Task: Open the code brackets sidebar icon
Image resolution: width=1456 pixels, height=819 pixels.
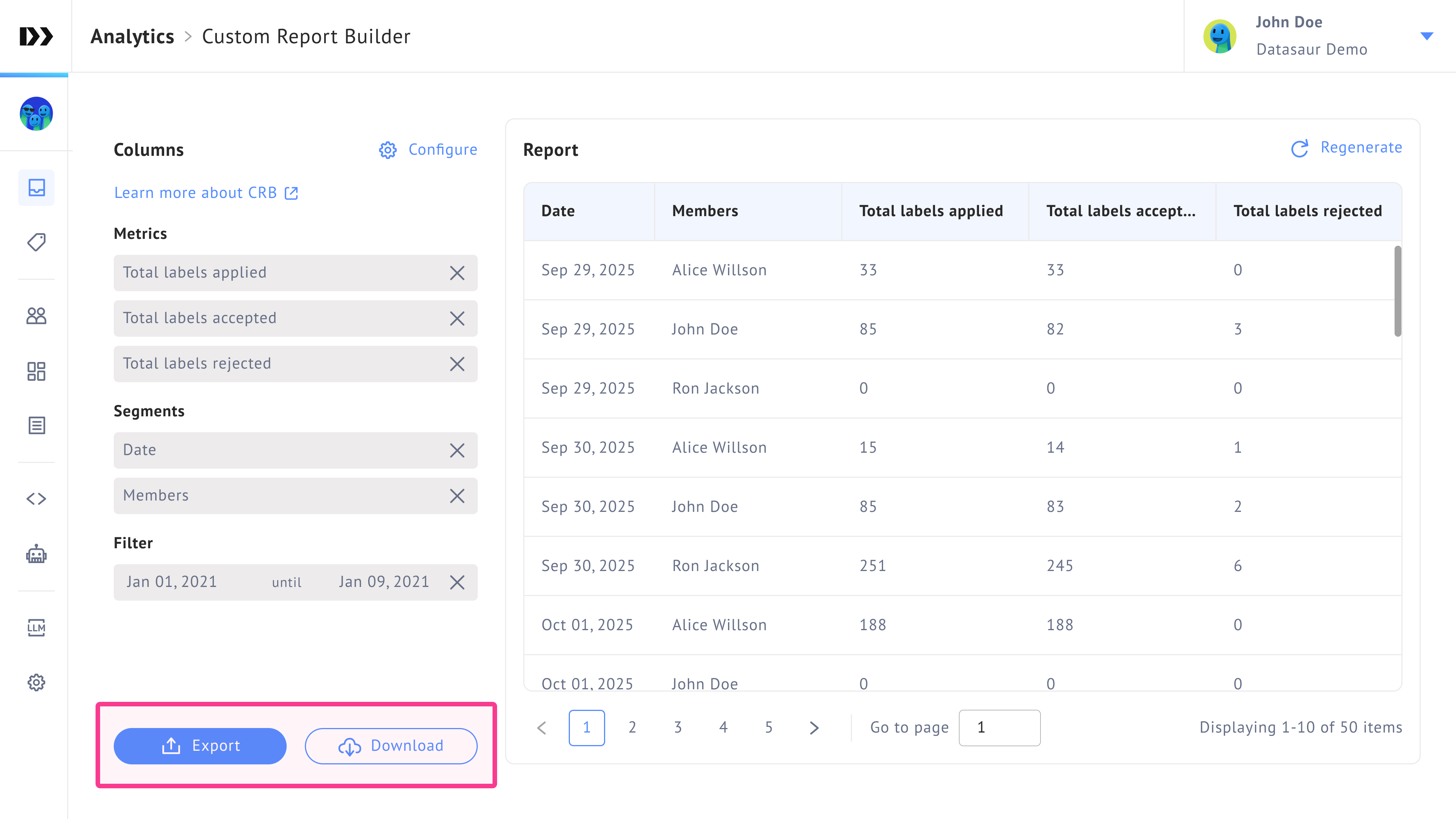Action: coord(36,499)
